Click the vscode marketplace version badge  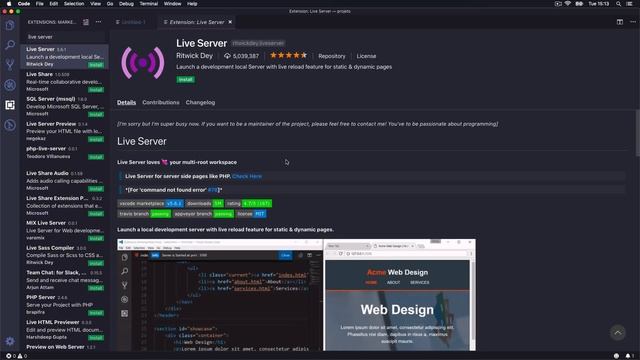151,203
